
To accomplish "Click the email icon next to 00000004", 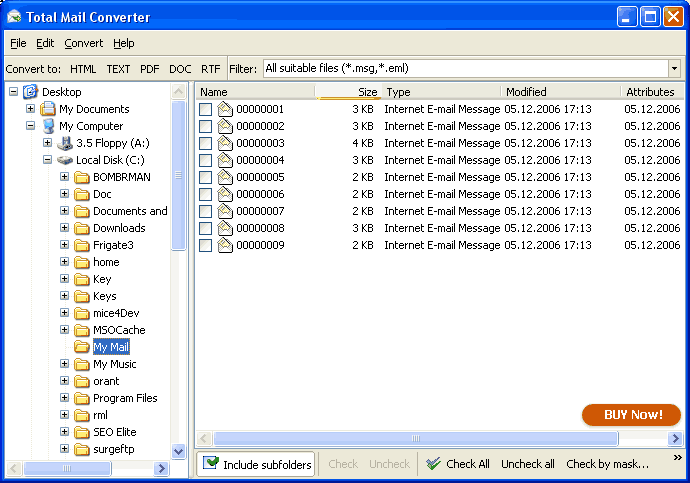I will [x=225, y=160].
